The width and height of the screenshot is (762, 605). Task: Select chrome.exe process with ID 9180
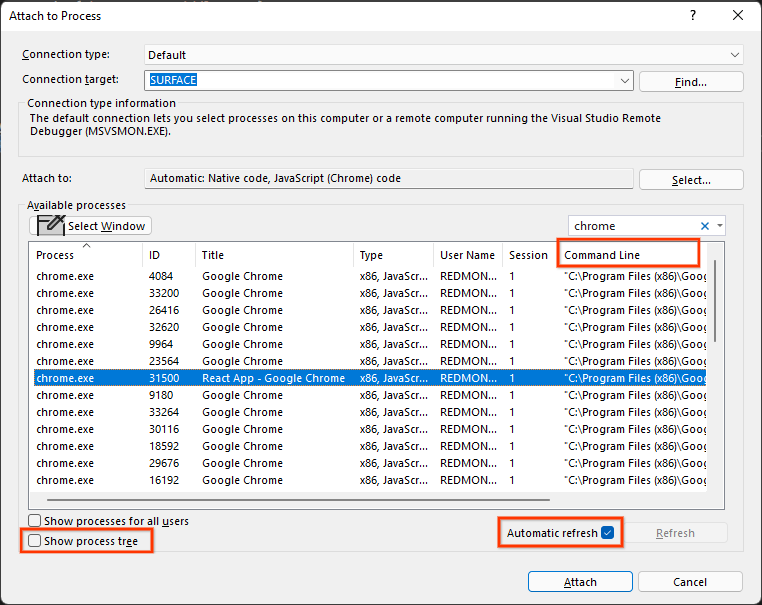370,395
